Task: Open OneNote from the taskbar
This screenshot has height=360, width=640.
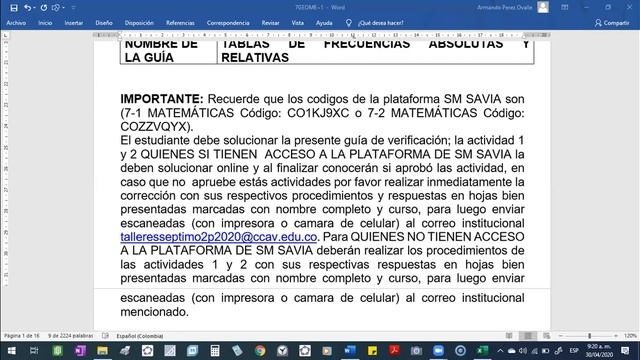Action: click(80, 351)
